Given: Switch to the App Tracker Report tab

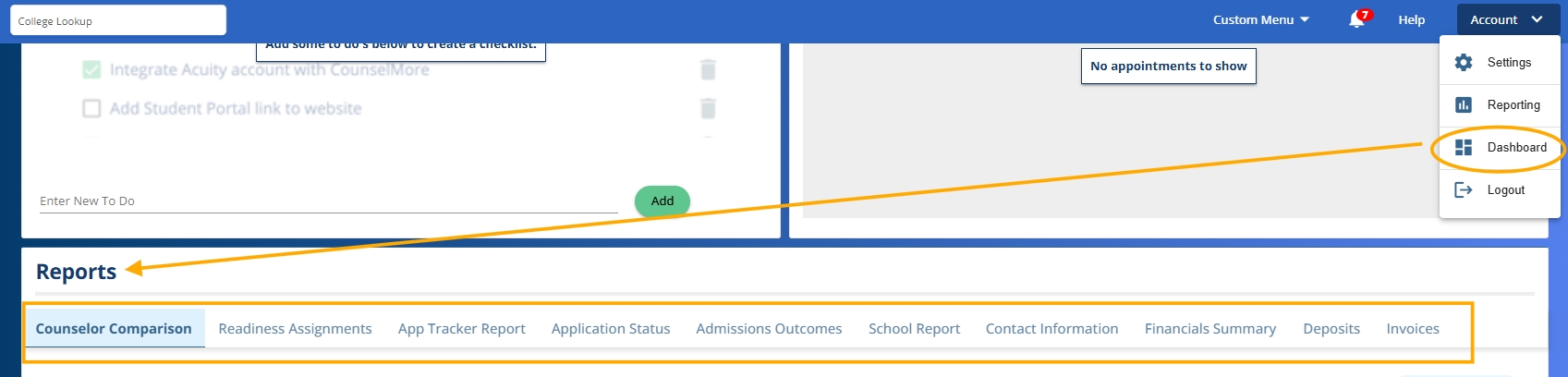Looking at the screenshot, I should 461,329.
